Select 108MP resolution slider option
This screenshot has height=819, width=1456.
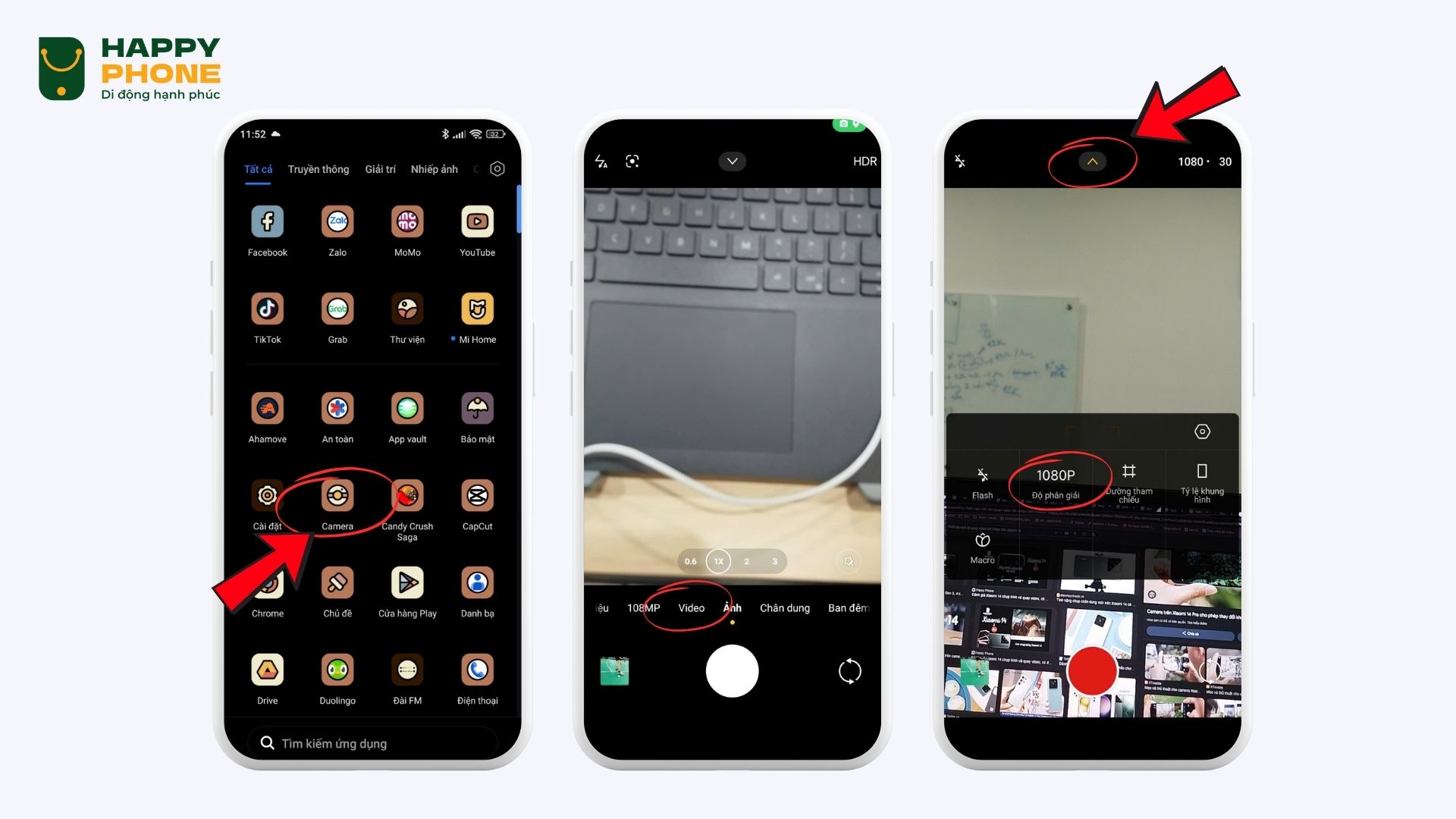642,607
